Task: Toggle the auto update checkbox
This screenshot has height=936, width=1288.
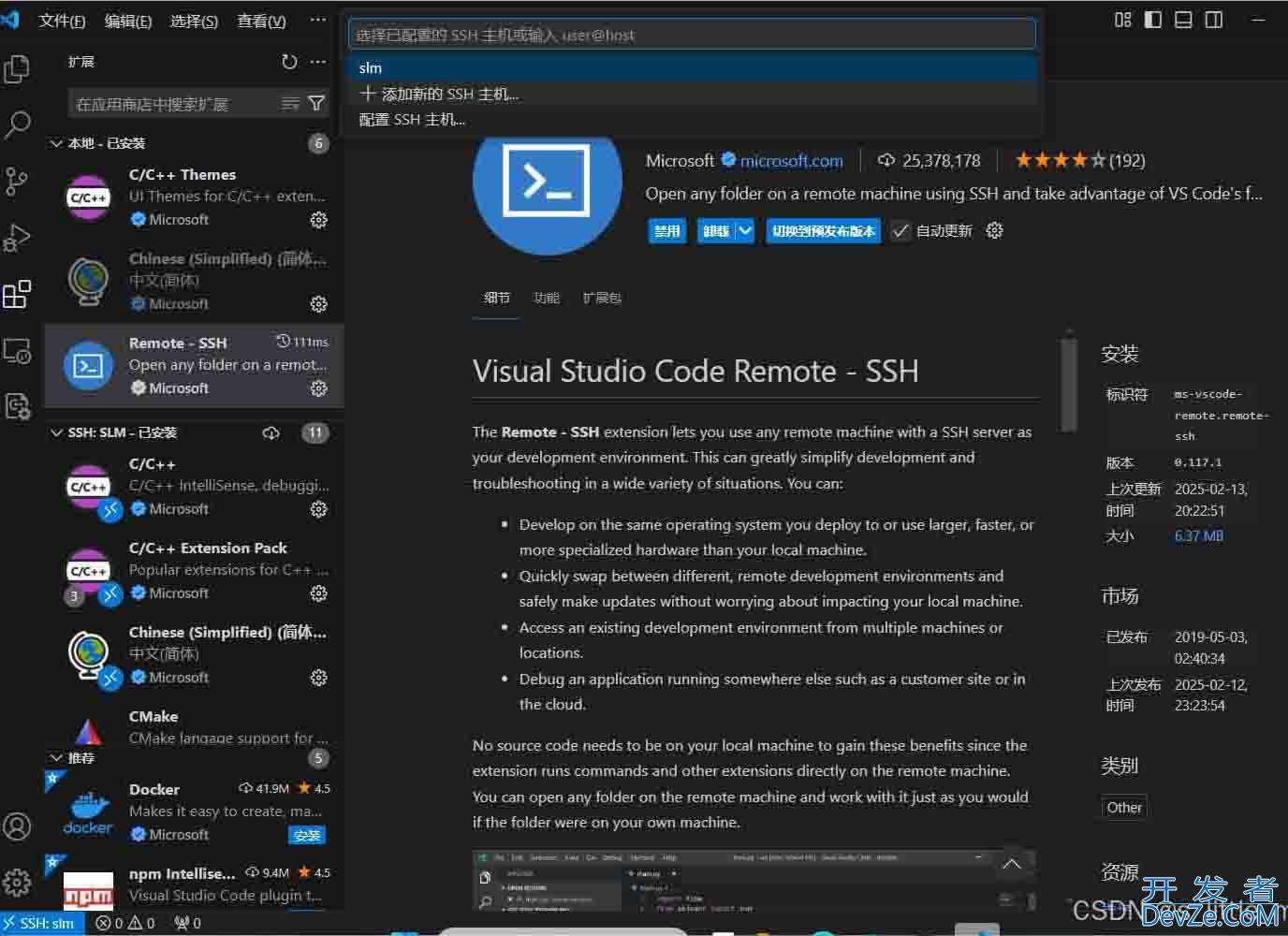Action: [900, 230]
